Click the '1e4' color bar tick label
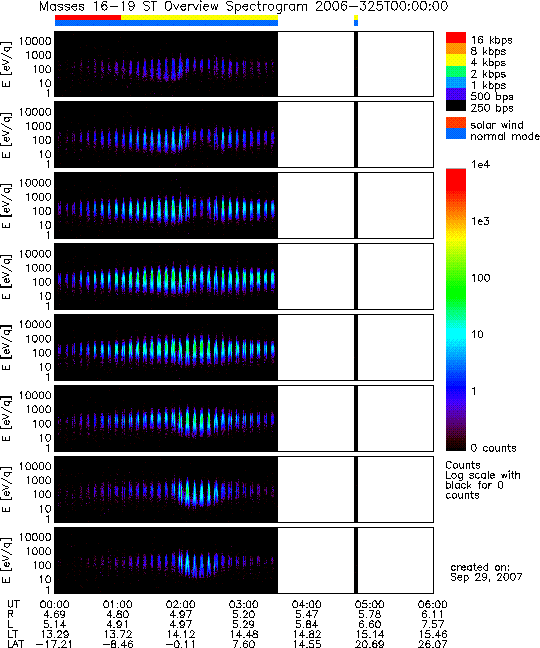This screenshot has width=540, height=648. coord(481,164)
